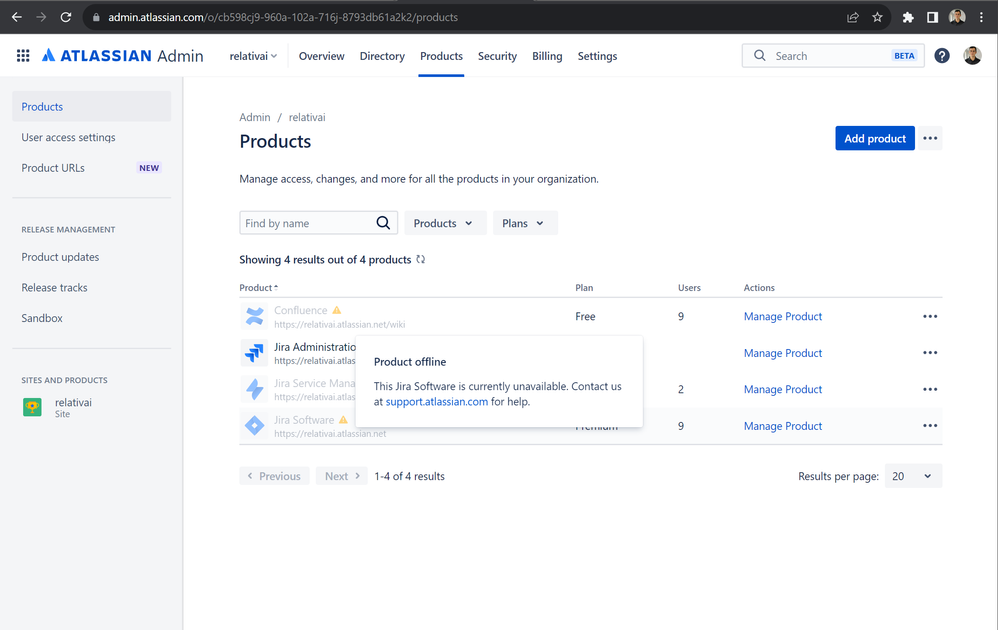Open support.atlassian.com link in tooltip

pyautogui.click(x=437, y=402)
